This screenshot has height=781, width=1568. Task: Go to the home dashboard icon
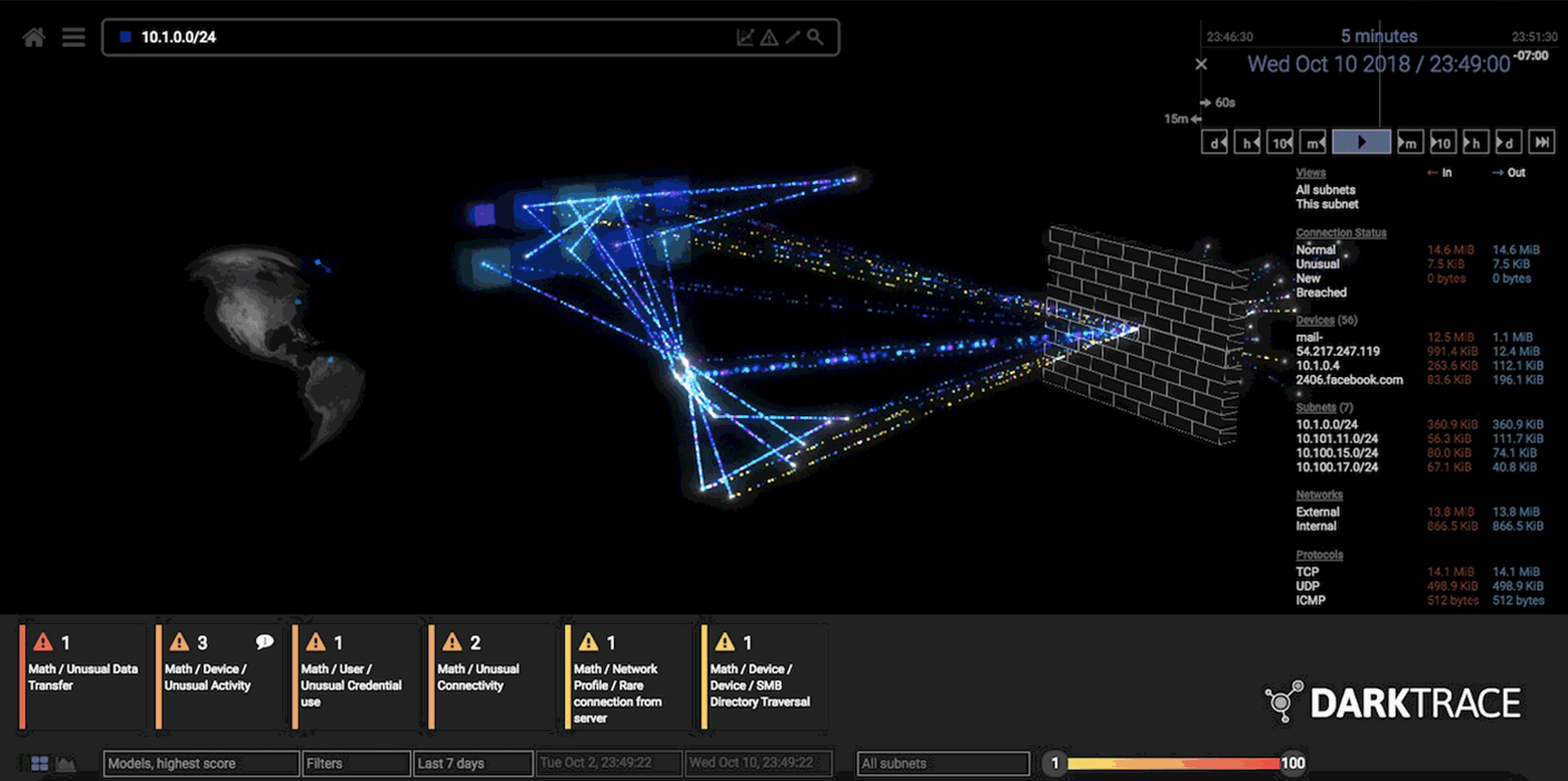[x=34, y=37]
